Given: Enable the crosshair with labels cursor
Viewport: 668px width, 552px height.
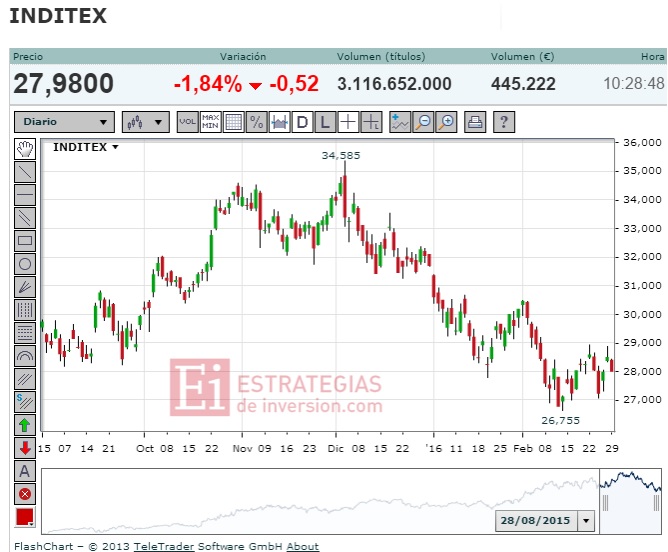Looking at the screenshot, I should pyautogui.click(x=371, y=122).
